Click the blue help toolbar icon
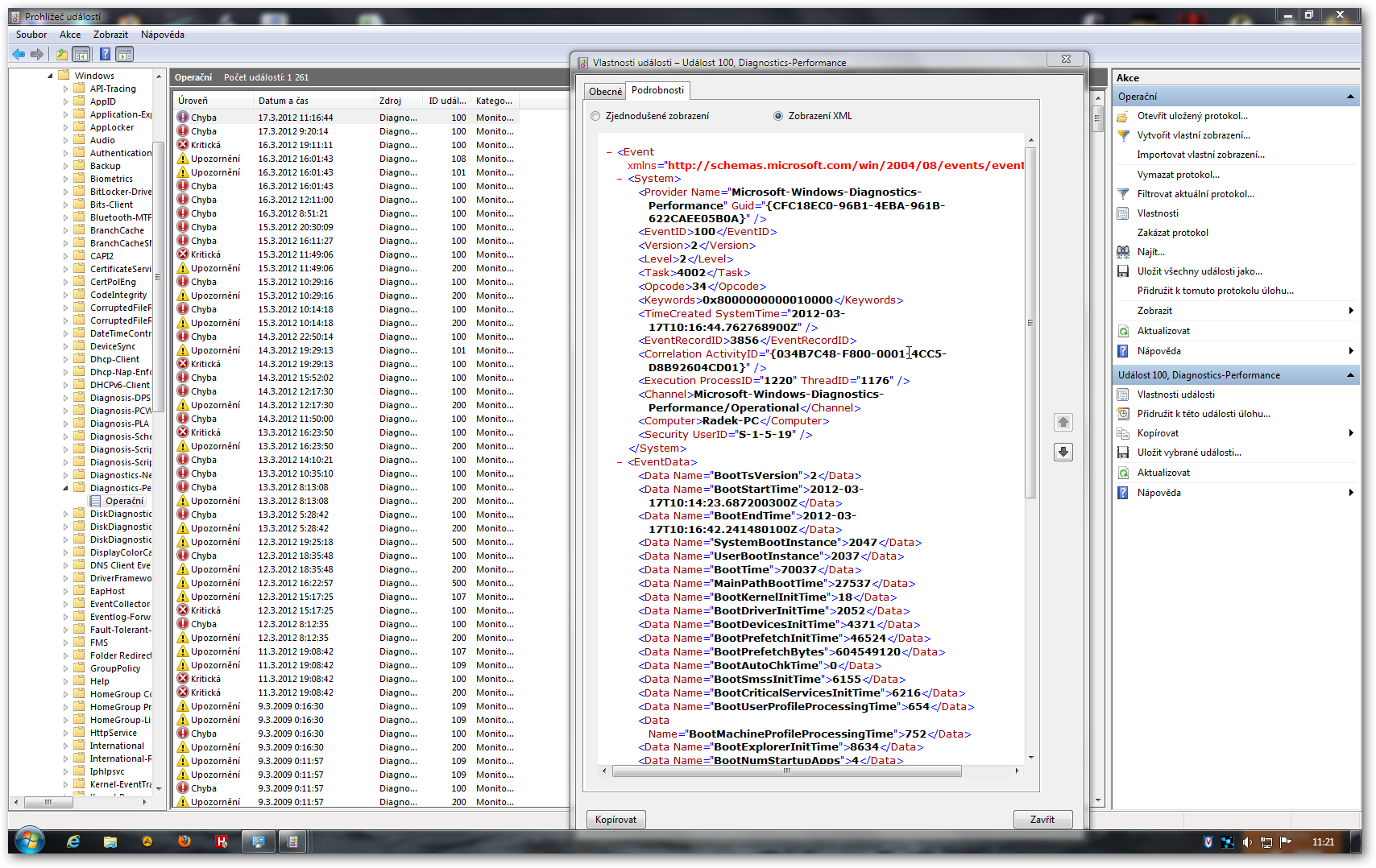 click(x=105, y=54)
